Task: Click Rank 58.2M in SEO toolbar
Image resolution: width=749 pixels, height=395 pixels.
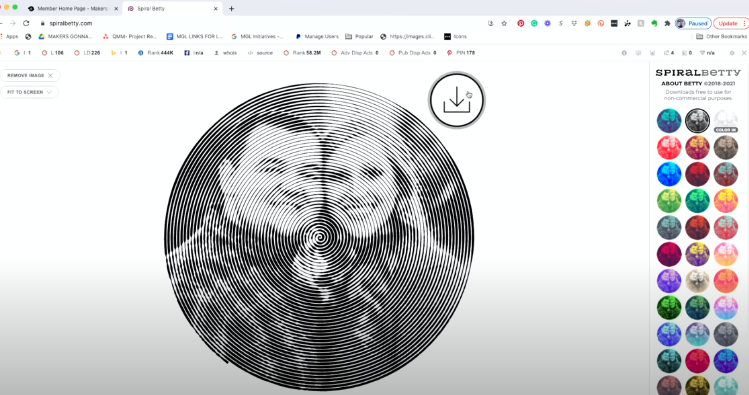Action: [x=302, y=53]
